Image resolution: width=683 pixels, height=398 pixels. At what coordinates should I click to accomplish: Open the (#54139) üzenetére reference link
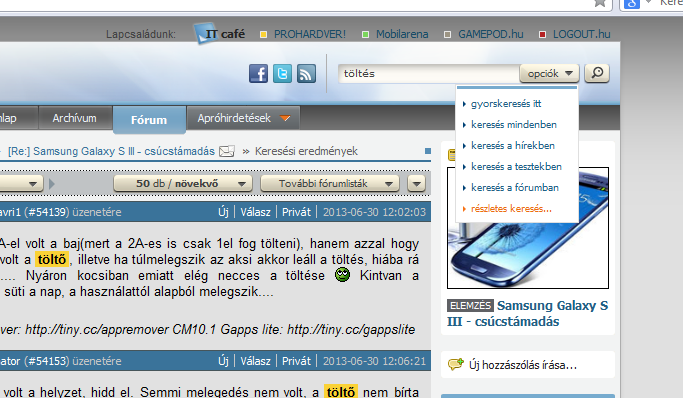click(x=73, y=212)
